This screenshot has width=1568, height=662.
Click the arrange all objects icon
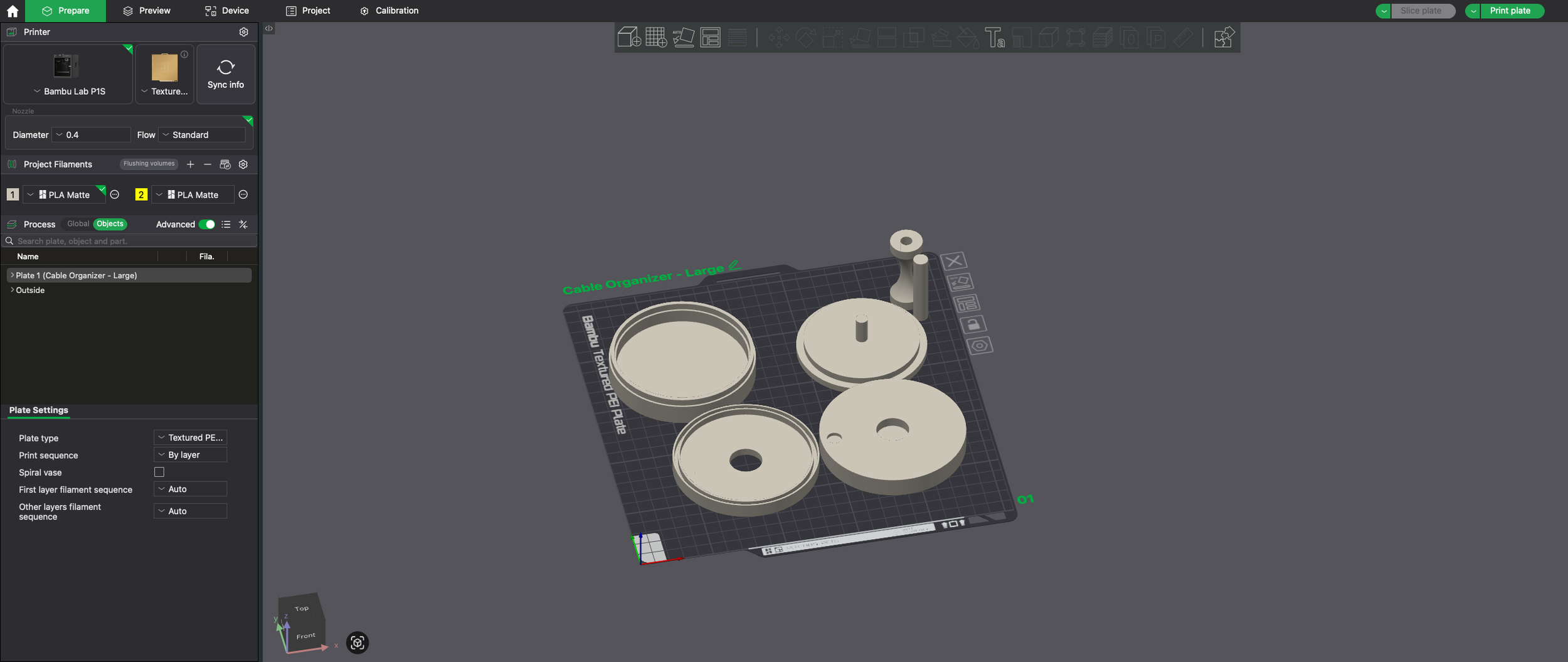tap(711, 37)
